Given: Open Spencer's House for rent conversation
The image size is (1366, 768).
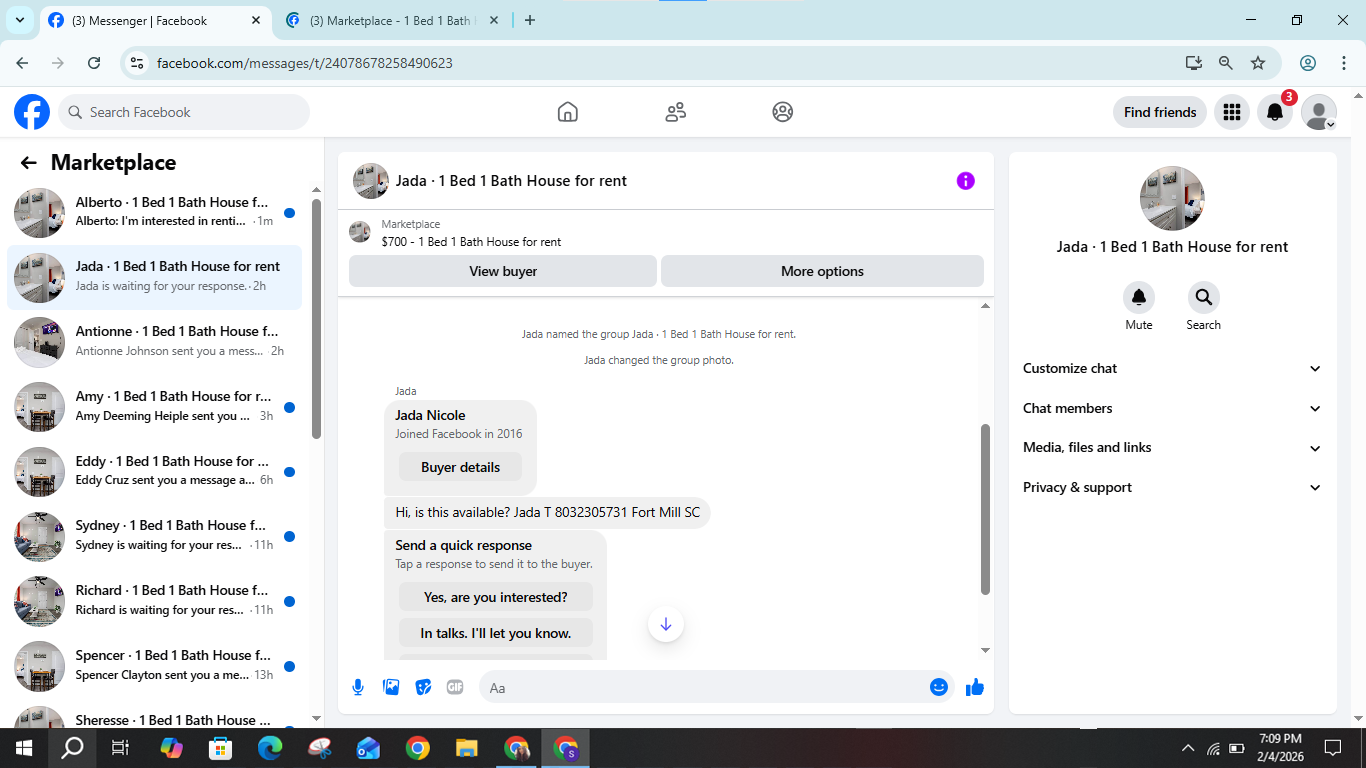Looking at the screenshot, I should point(155,665).
